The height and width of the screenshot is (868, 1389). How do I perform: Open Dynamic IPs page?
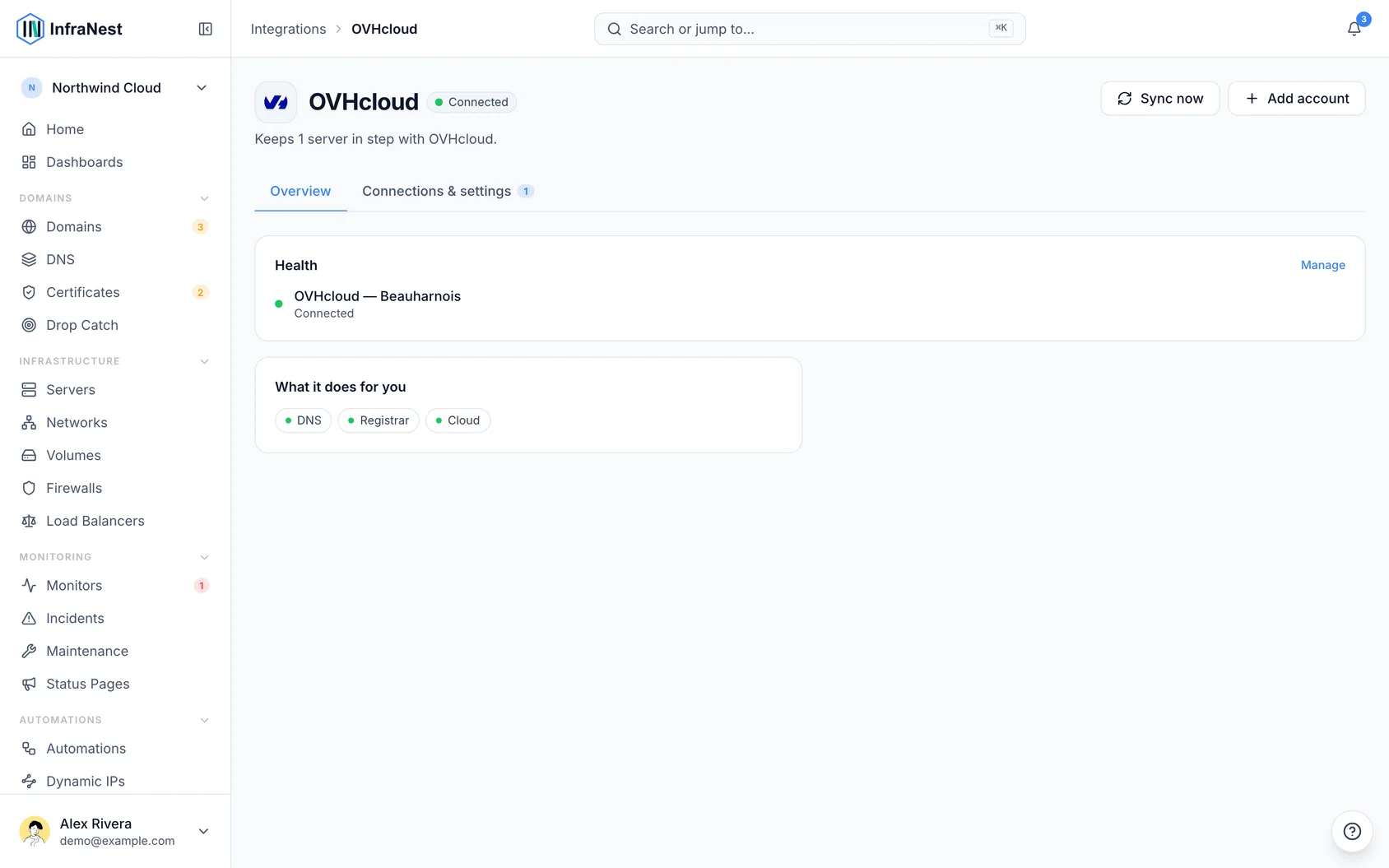tap(115, 781)
